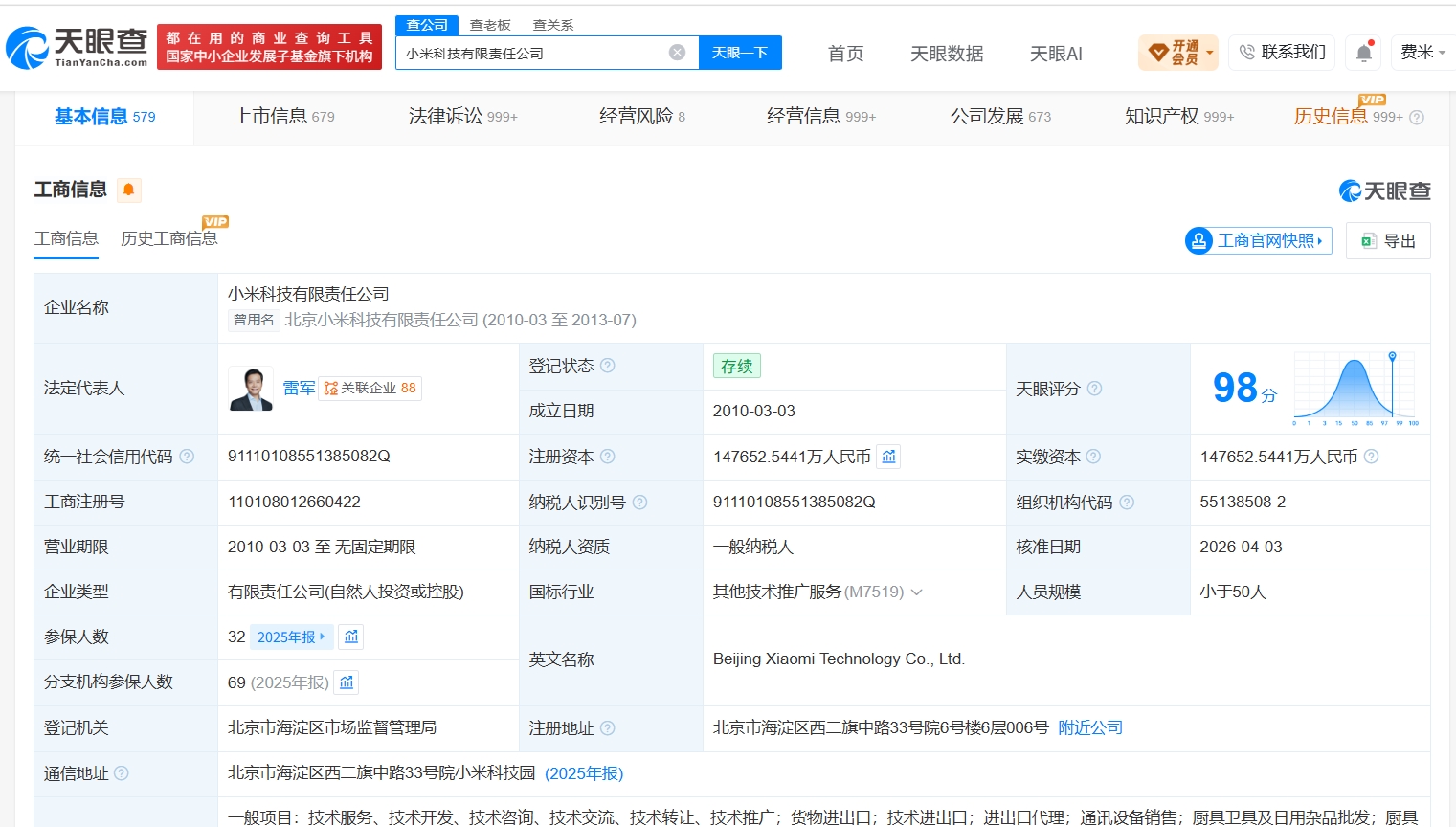Click into the company search input field
The image size is (1456, 827).
531,53
